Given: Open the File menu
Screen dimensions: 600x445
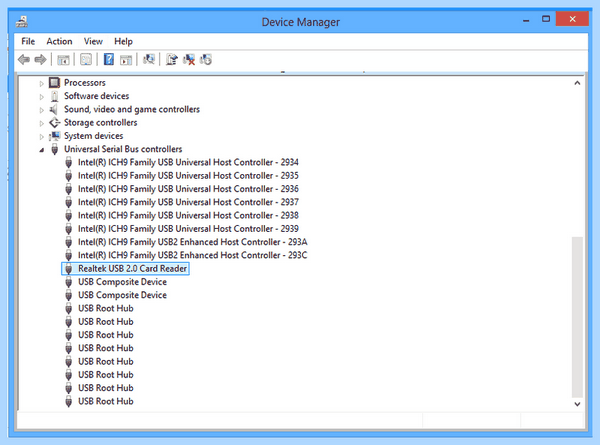Looking at the screenshot, I should [28, 41].
